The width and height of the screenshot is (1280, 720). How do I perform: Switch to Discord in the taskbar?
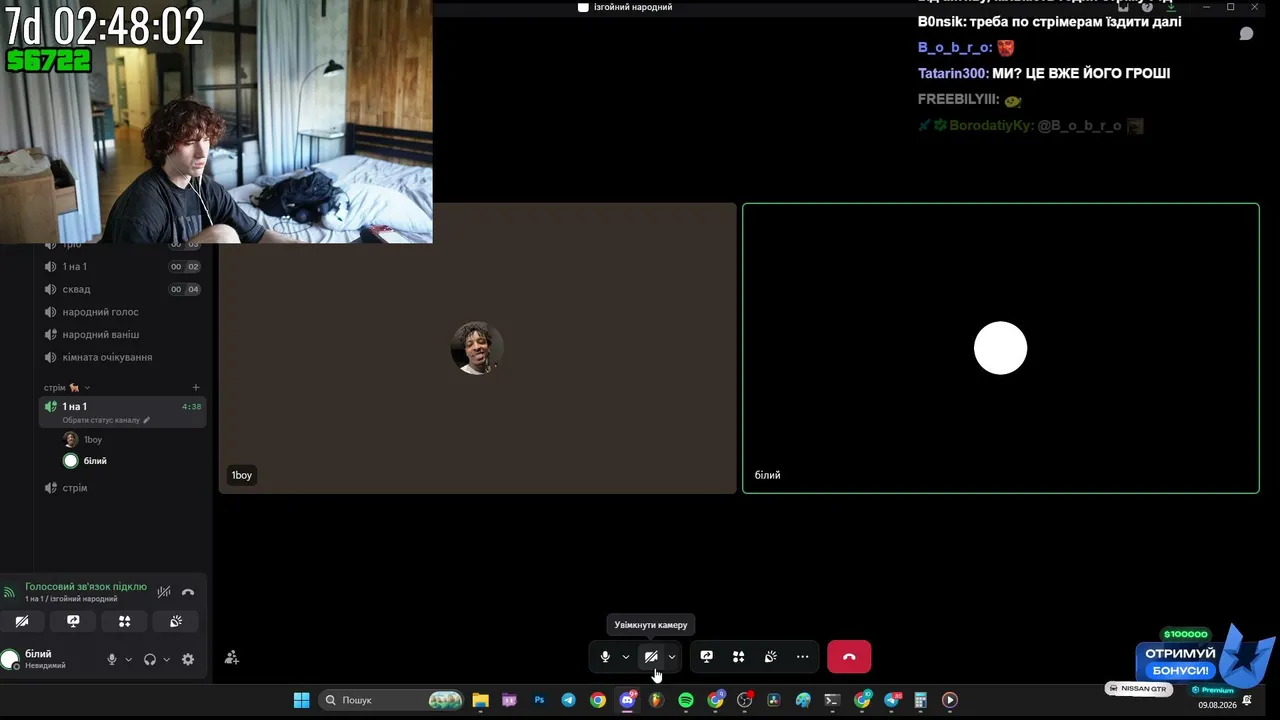click(x=628, y=700)
